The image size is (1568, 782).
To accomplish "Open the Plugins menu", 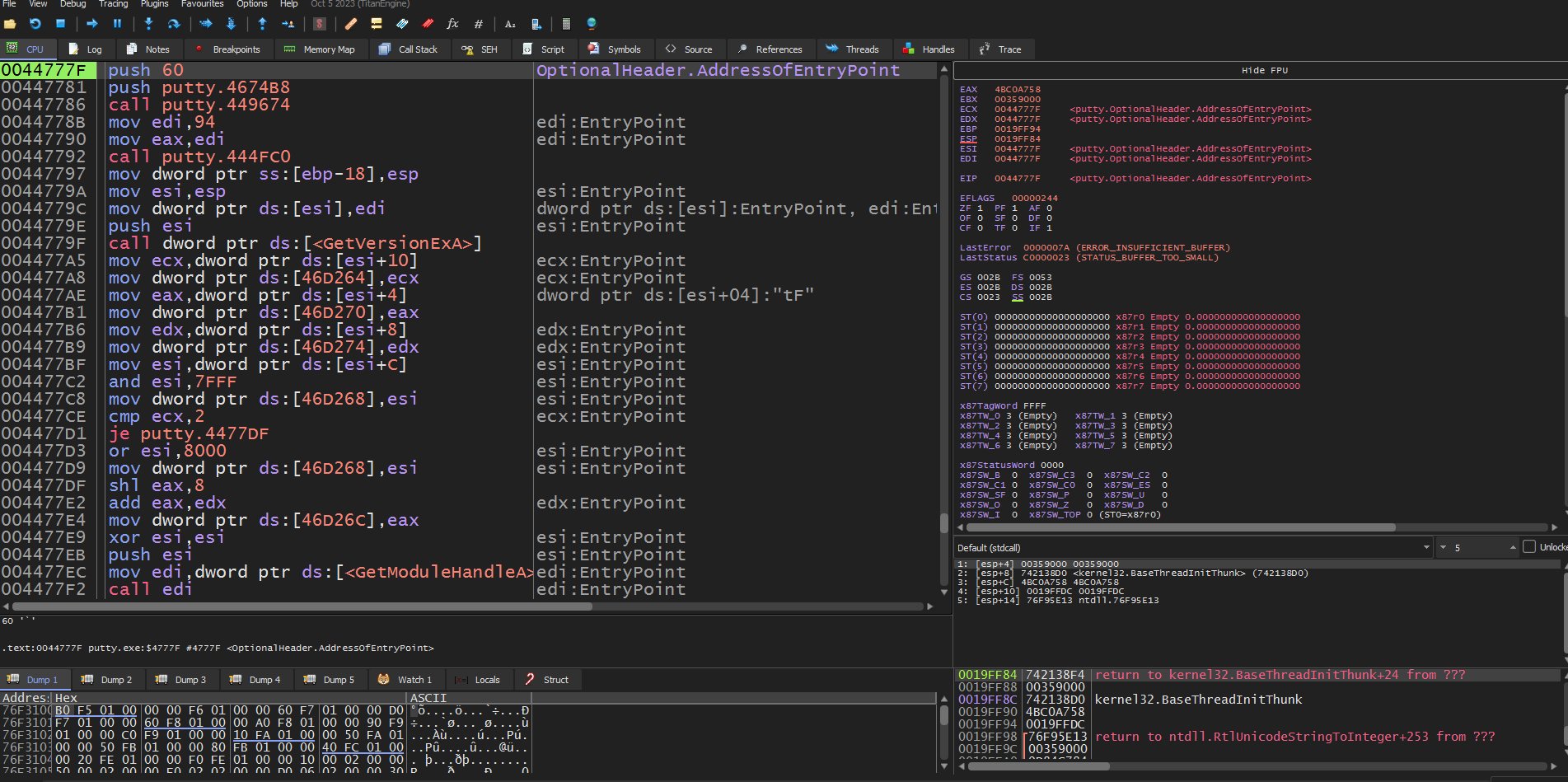I will click(x=154, y=4).
